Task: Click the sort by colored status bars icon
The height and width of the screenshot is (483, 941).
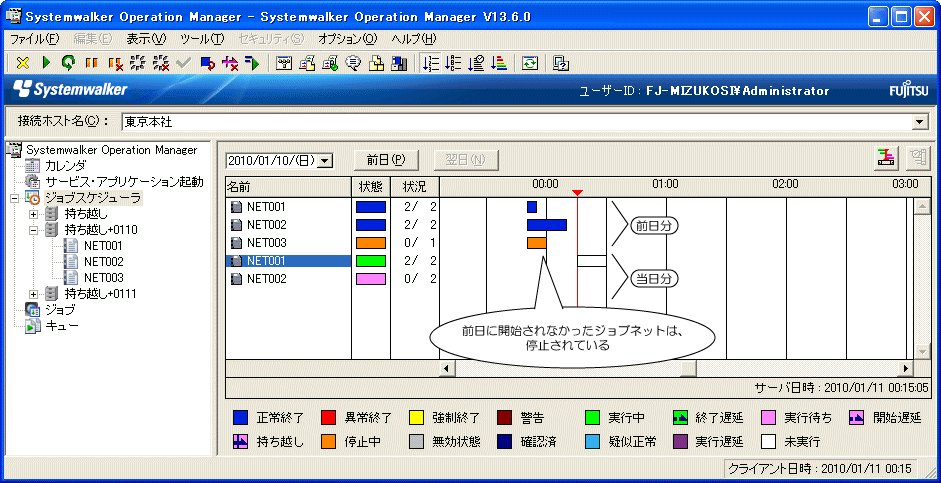Action: (x=499, y=63)
